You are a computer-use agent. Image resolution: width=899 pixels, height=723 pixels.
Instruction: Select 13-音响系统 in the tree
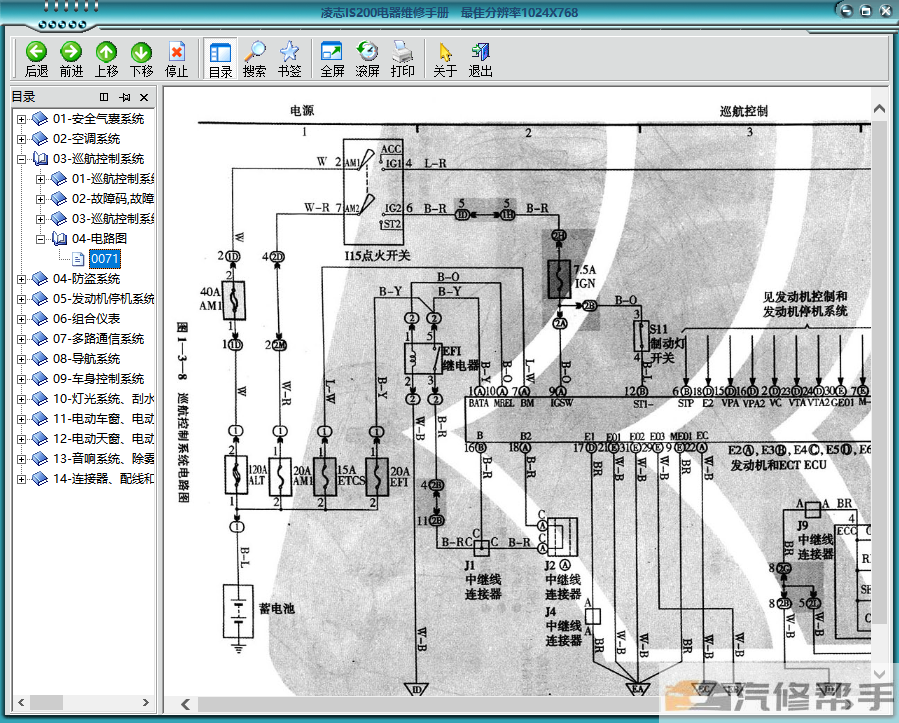(103, 459)
